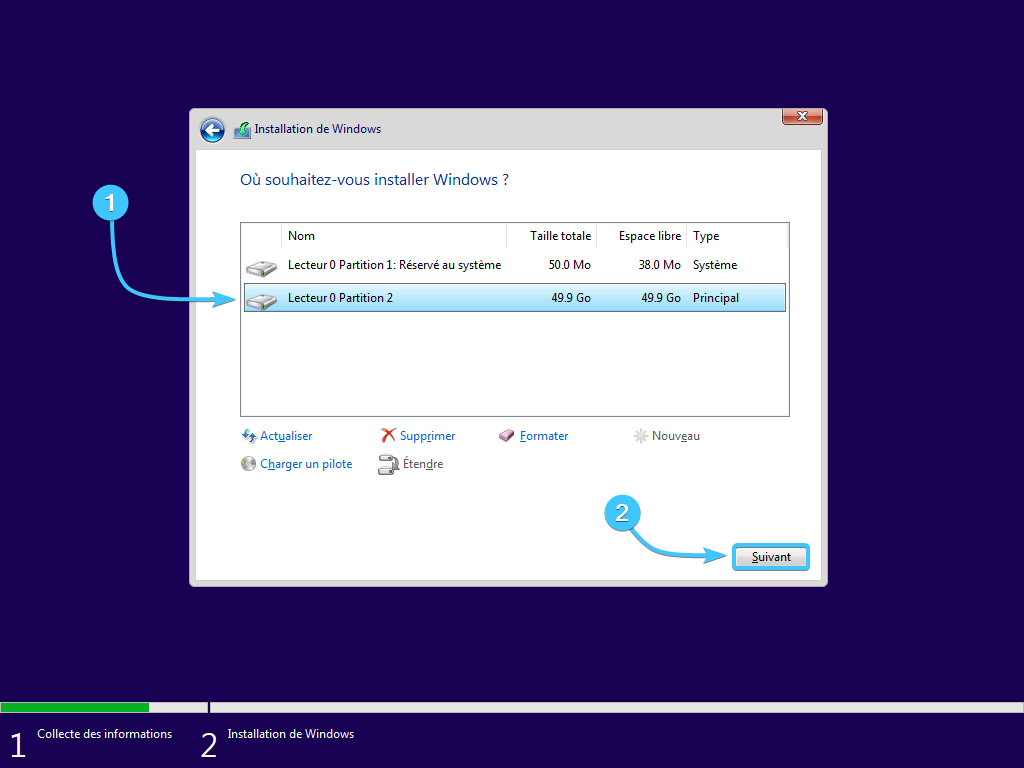The height and width of the screenshot is (768, 1024).
Task: Click the Collecte des informations step label
Action: [x=104, y=734]
